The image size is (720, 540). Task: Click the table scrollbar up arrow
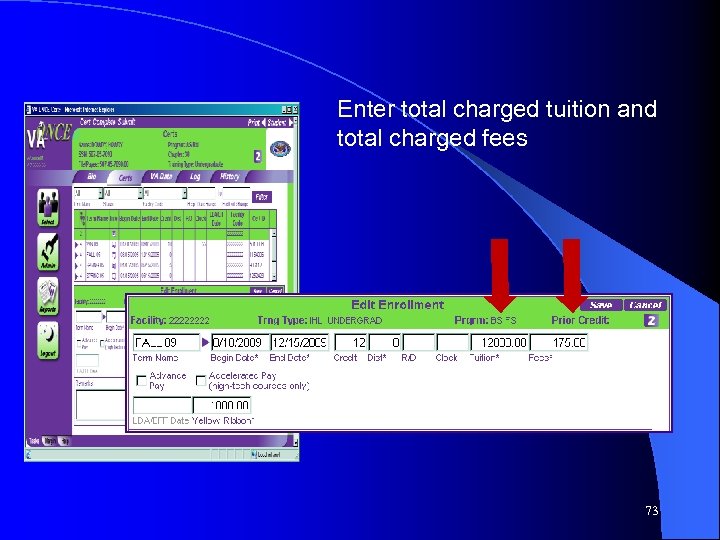coord(274,233)
